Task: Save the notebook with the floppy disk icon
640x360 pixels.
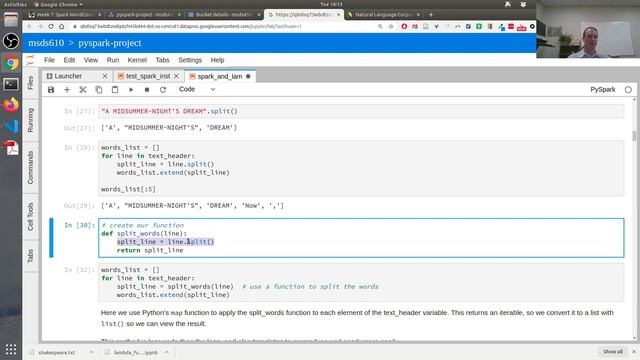Action: tap(51, 89)
